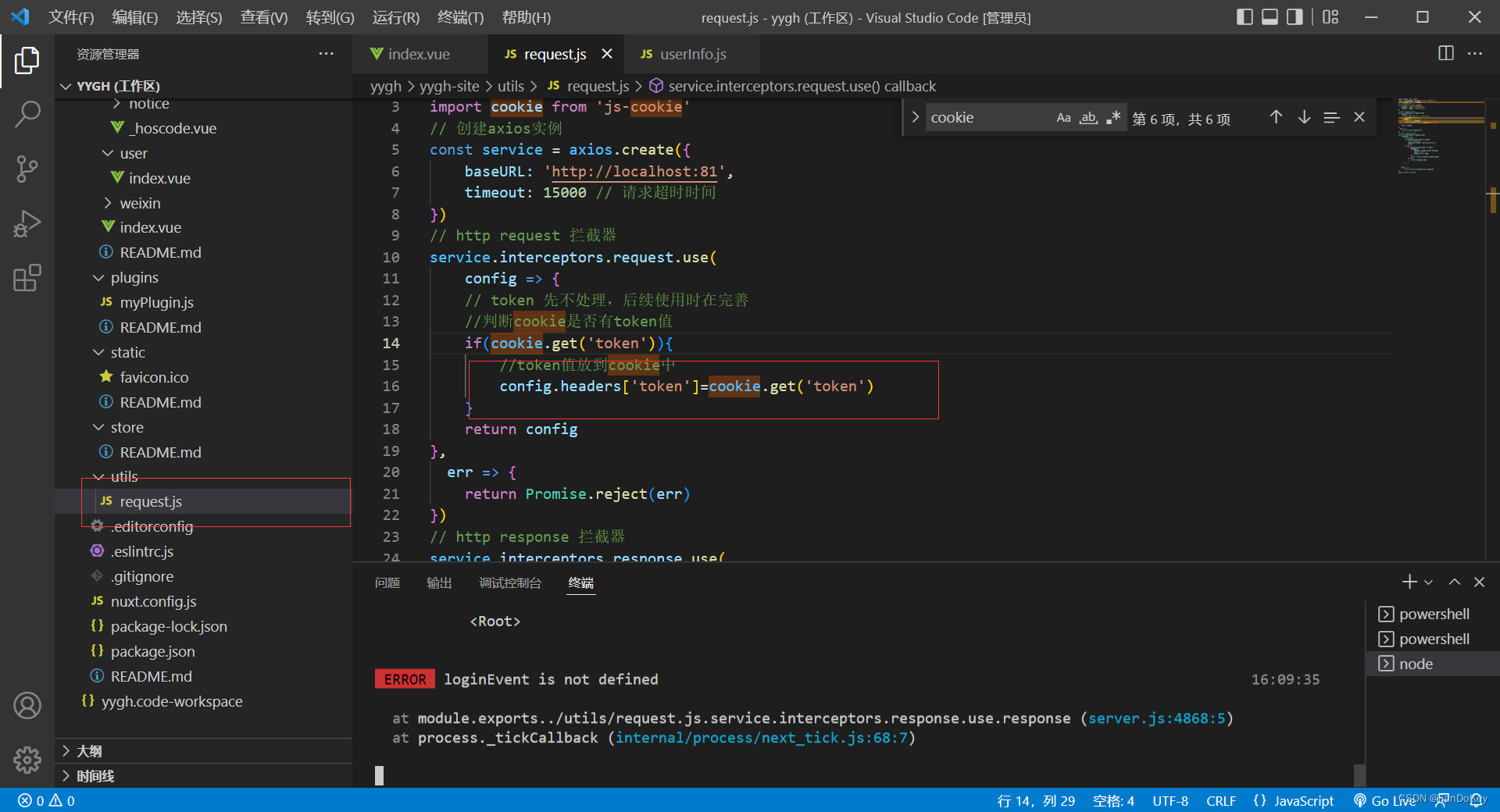This screenshot has height=812, width=1500.
Task: Toggle Match Case in find widget
Action: tap(1063, 118)
